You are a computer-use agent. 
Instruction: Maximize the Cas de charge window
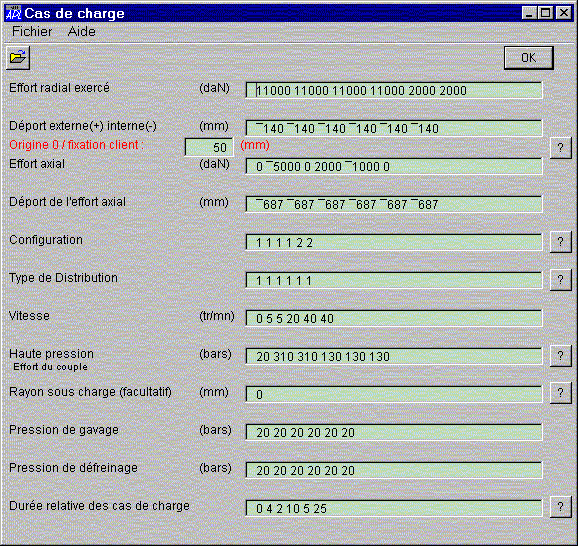tap(546, 13)
